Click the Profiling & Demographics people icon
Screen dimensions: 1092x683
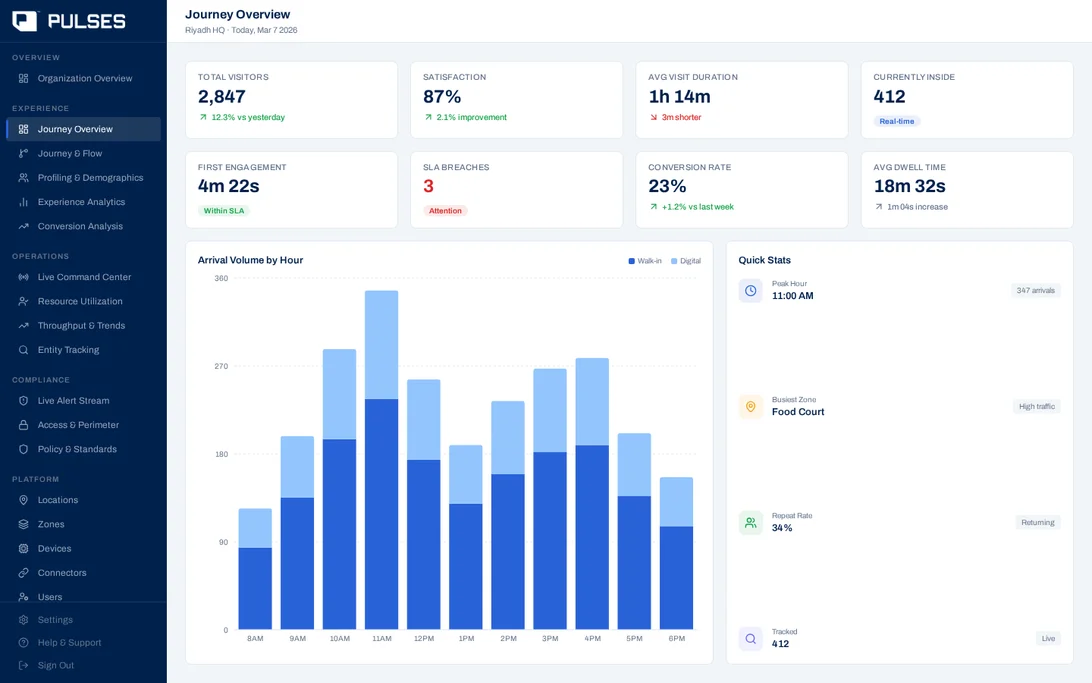pos(23,178)
